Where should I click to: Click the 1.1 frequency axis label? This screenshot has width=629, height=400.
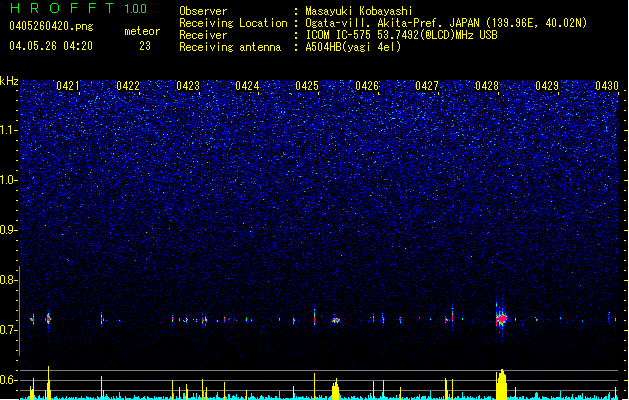tap(8, 130)
